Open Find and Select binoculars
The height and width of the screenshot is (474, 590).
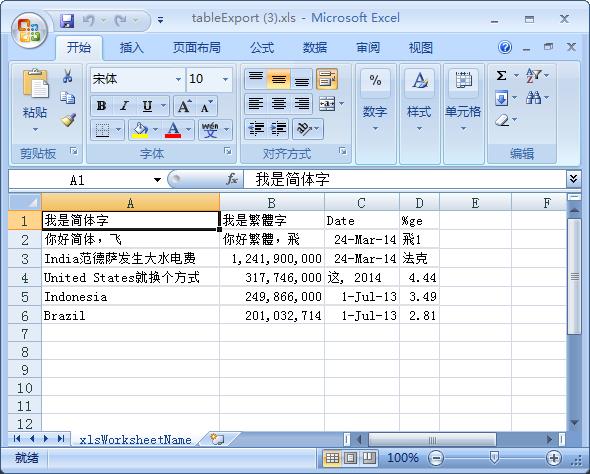[534, 98]
